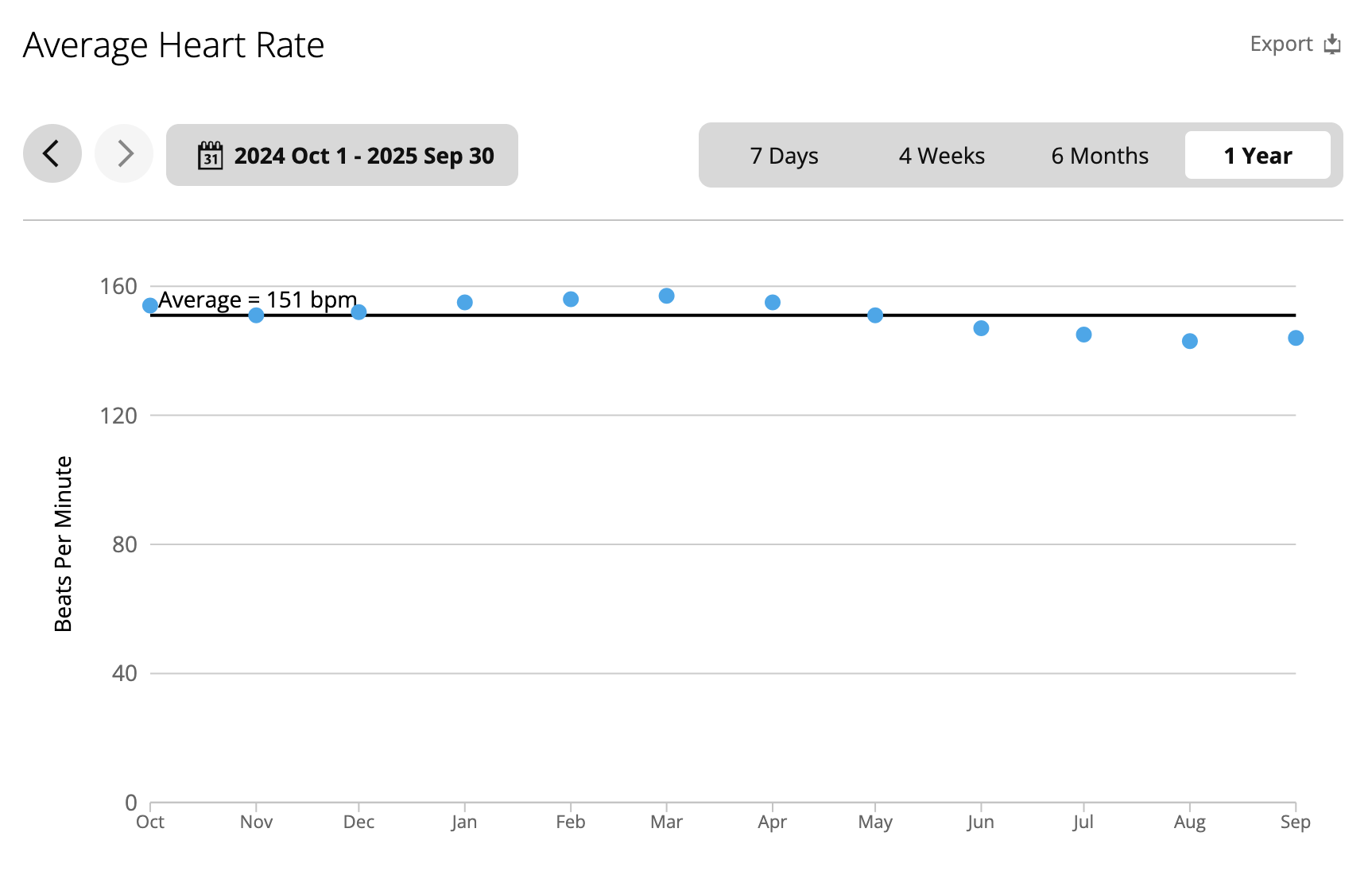1372x871 pixels.
Task: Click the May data point
Action: [x=875, y=315]
